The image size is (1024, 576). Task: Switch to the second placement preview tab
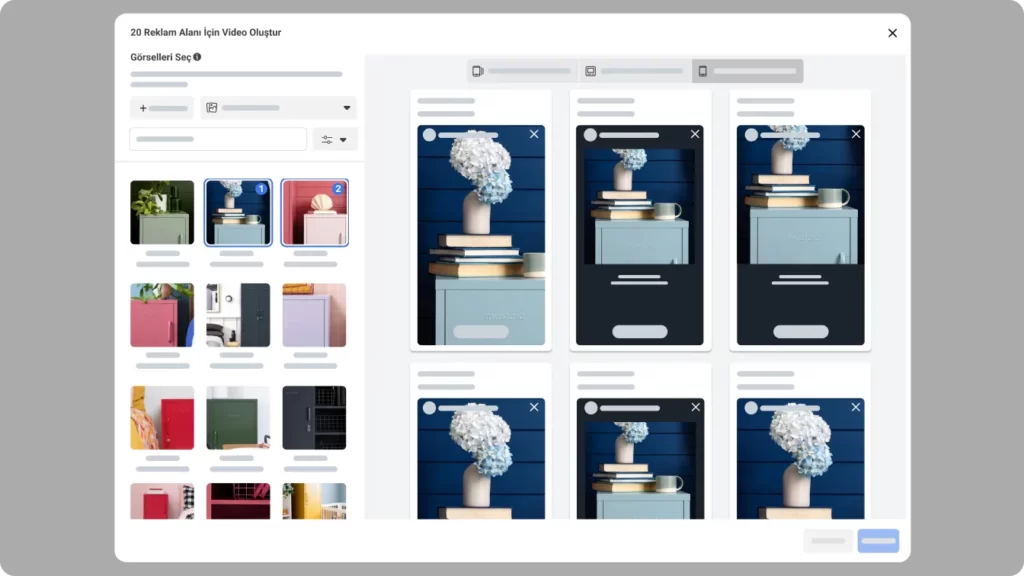coord(635,71)
